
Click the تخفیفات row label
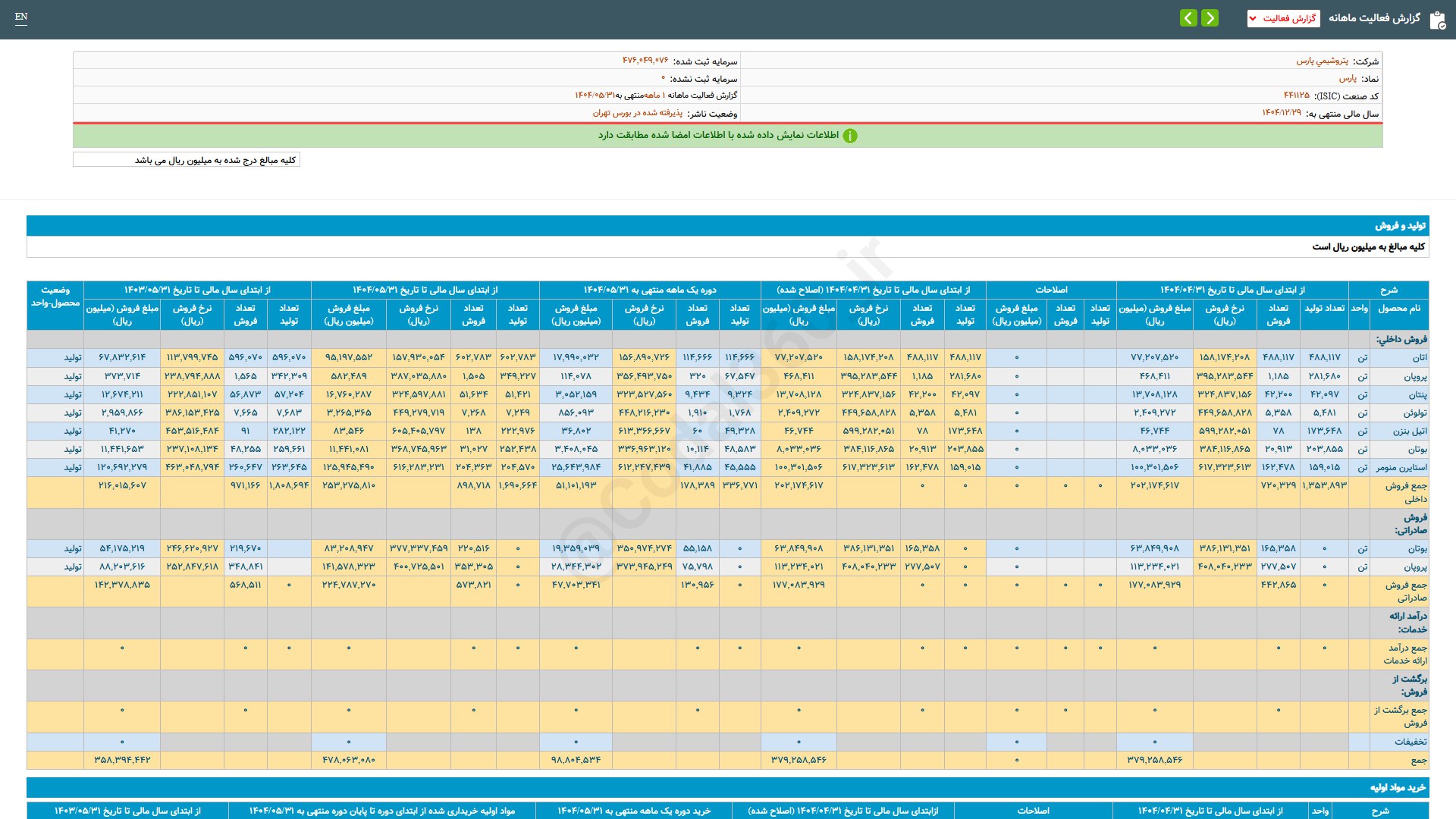click(x=1410, y=742)
